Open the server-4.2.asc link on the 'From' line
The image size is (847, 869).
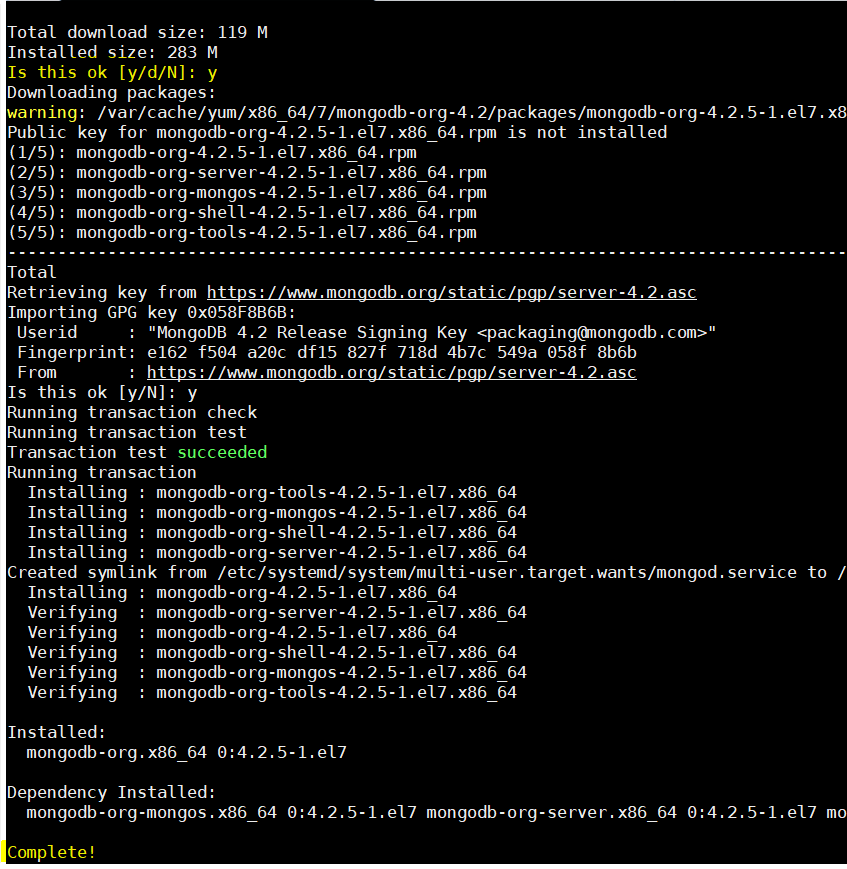point(391,372)
